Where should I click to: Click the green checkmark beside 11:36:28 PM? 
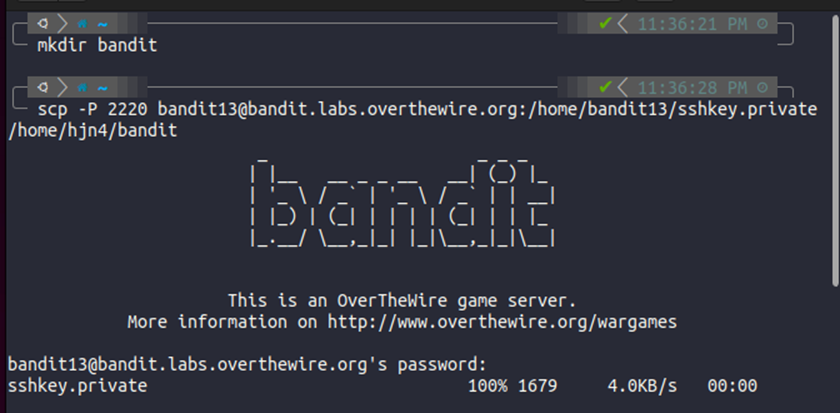(605, 87)
